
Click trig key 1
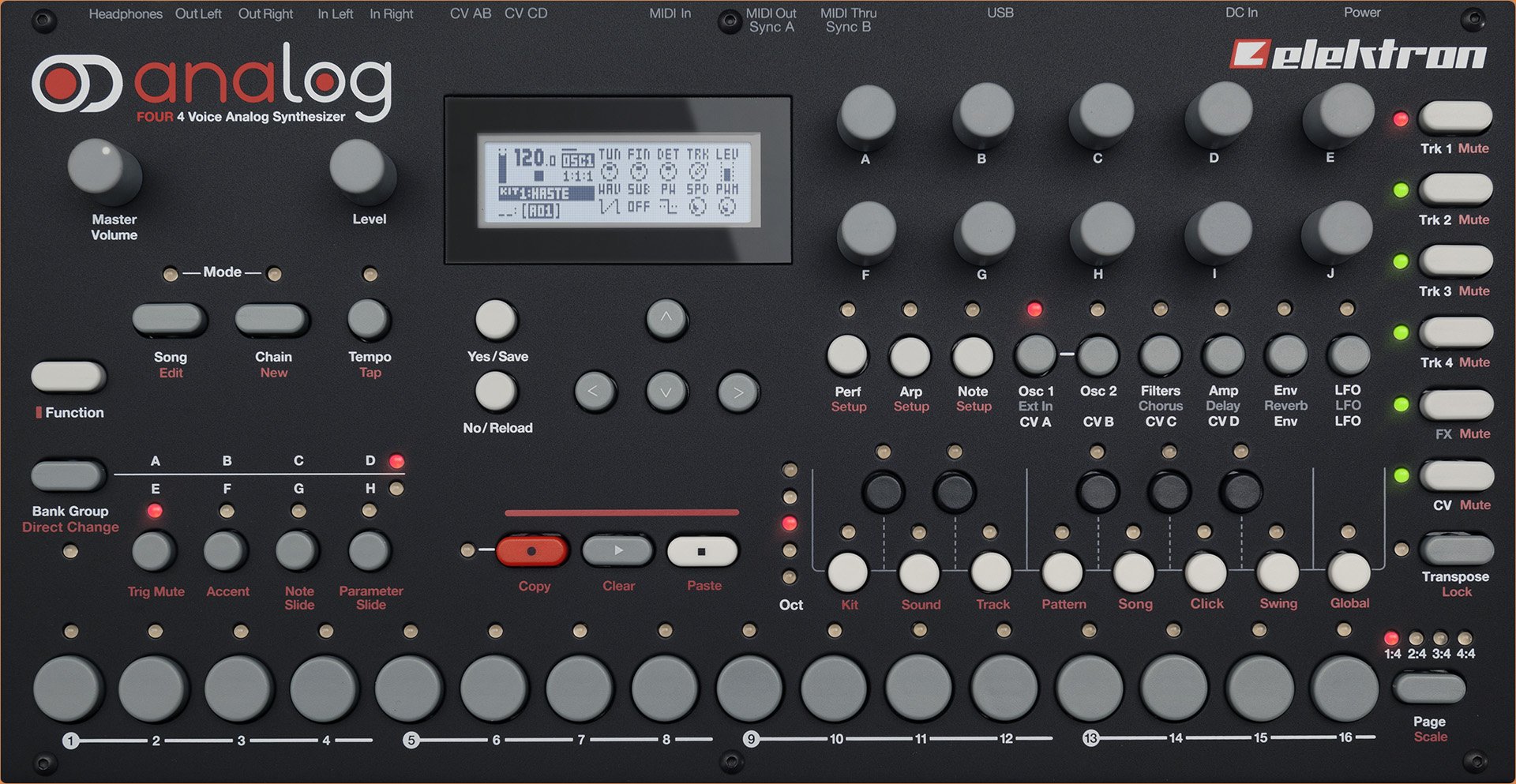69,687
